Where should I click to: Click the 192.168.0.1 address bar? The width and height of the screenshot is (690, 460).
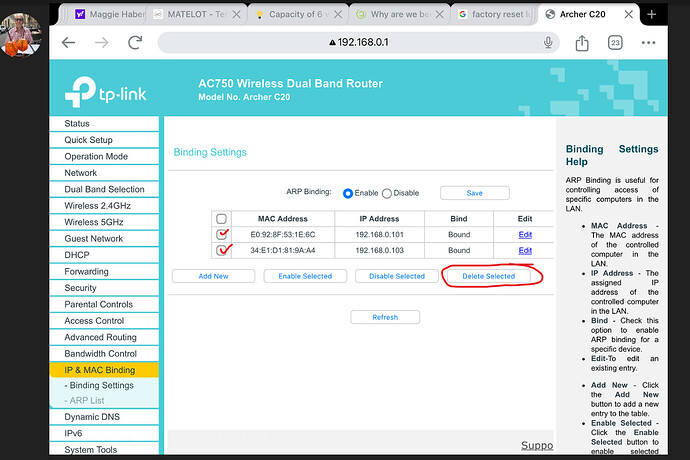click(358, 42)
